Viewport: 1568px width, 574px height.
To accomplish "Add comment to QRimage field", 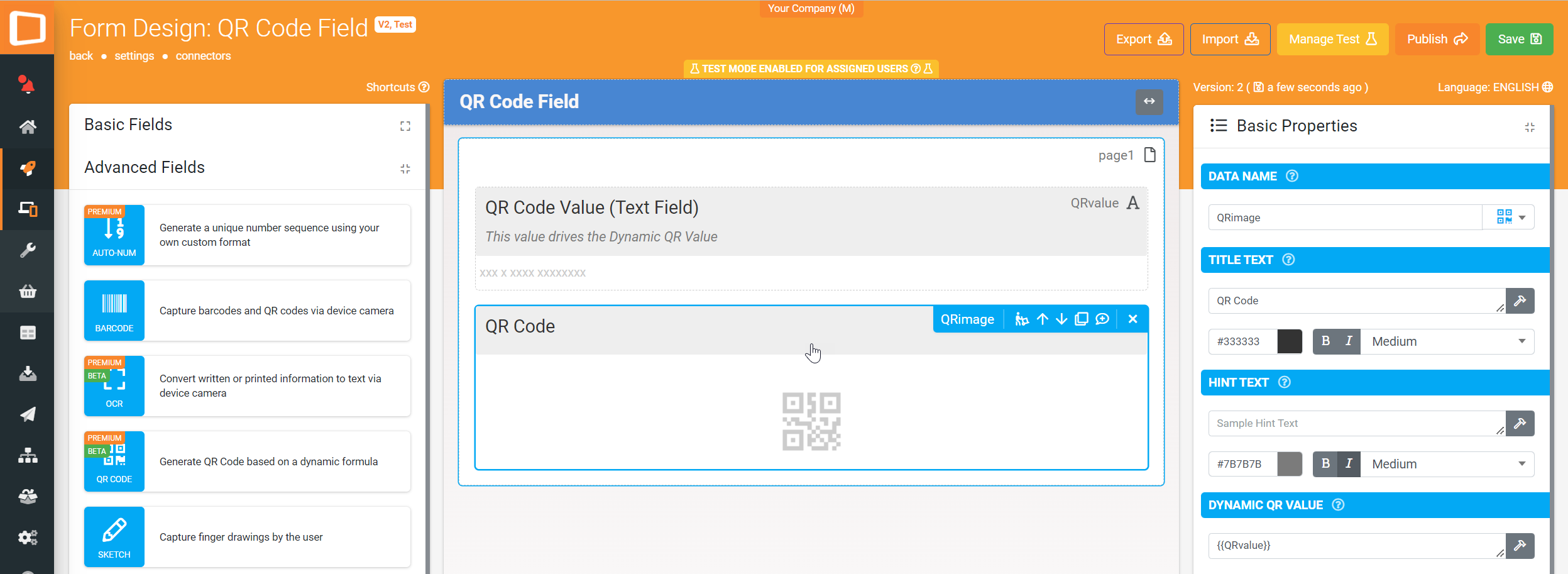I will point(1102,319).
